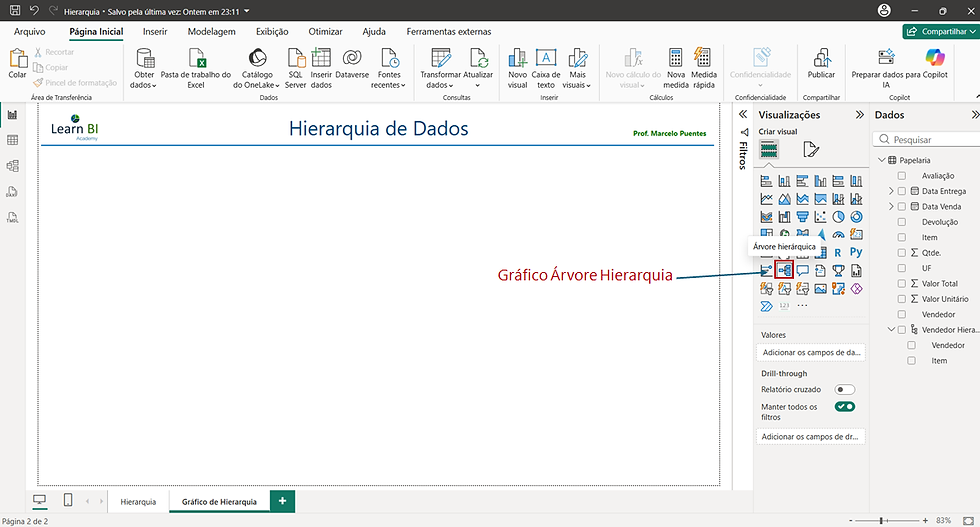Select the area chart visual
This screenshot has width=980, height=527.
(784, 199)
